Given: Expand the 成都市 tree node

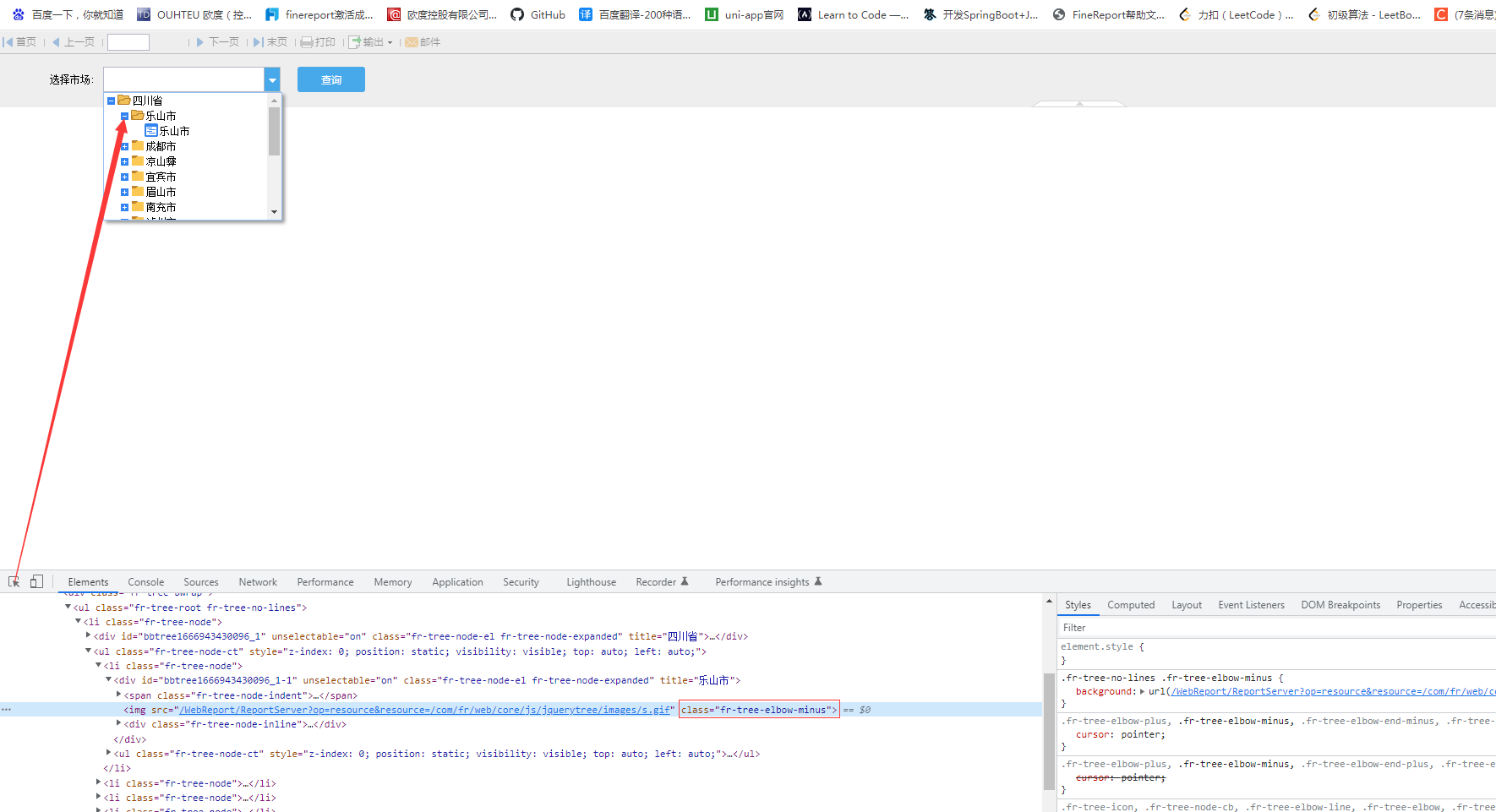Looking at the screenshot, I should tap(124, 146).
